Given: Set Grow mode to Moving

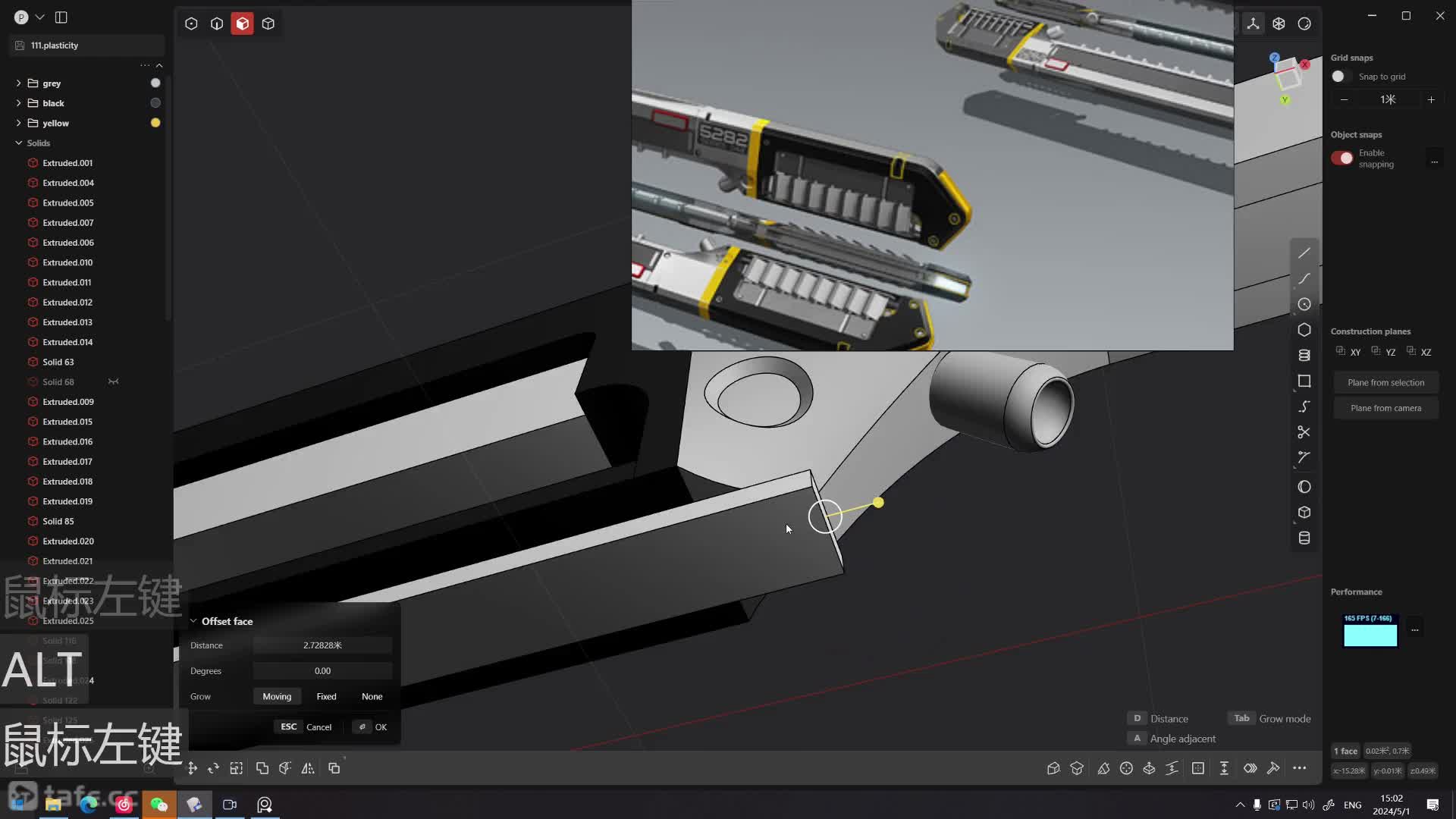Looking at the screenshot, I should click(x=277, y=696).
